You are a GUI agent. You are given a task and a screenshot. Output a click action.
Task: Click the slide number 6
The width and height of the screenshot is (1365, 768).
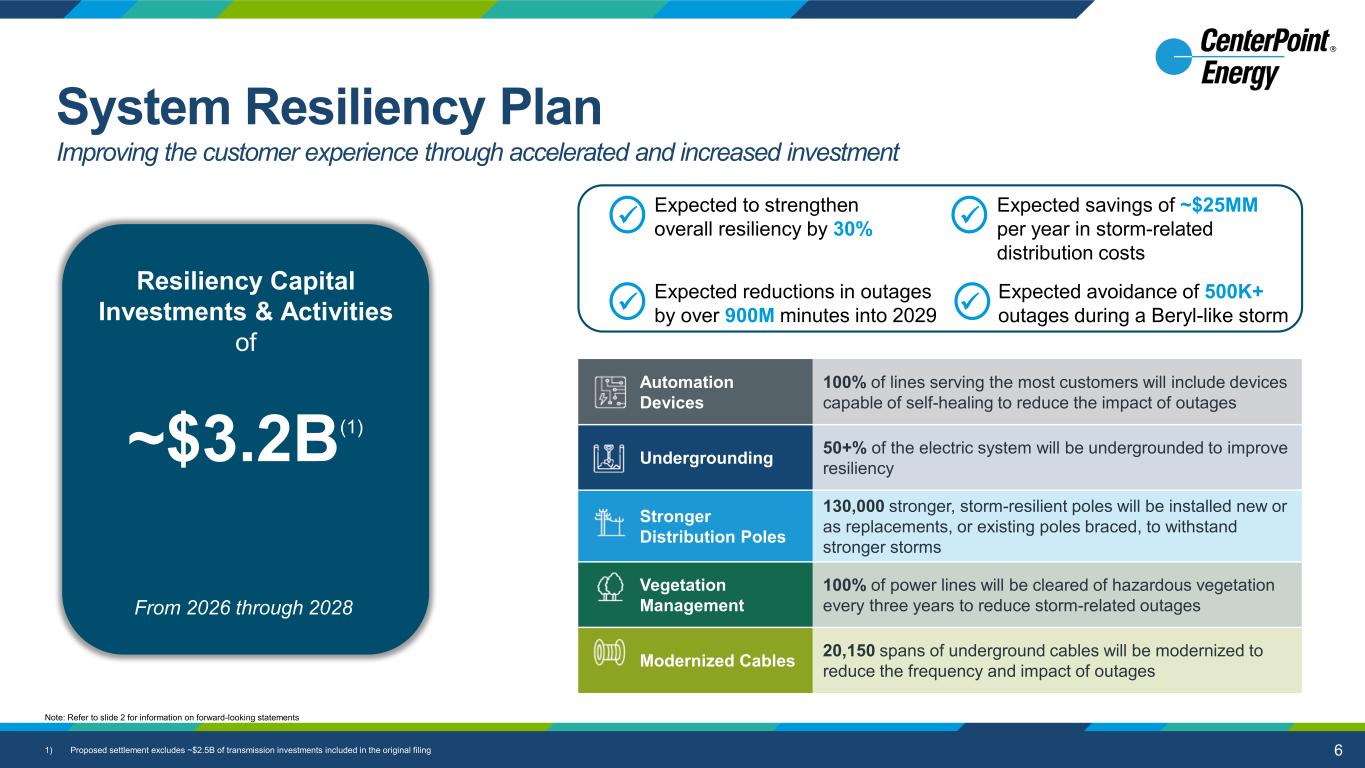[x=1338, y=750]
